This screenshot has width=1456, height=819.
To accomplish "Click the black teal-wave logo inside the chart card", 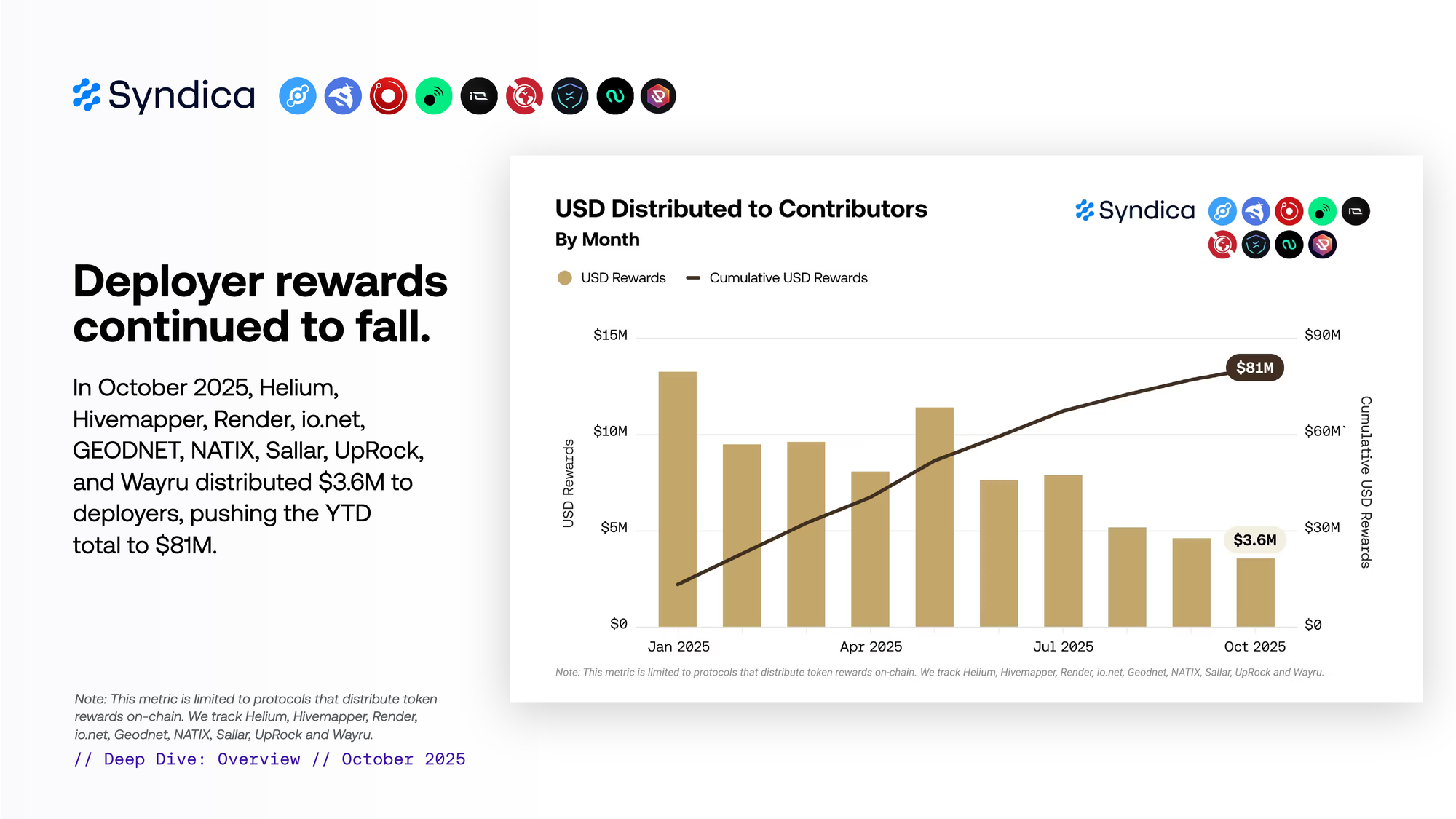I will click(x=1289, y=245).
